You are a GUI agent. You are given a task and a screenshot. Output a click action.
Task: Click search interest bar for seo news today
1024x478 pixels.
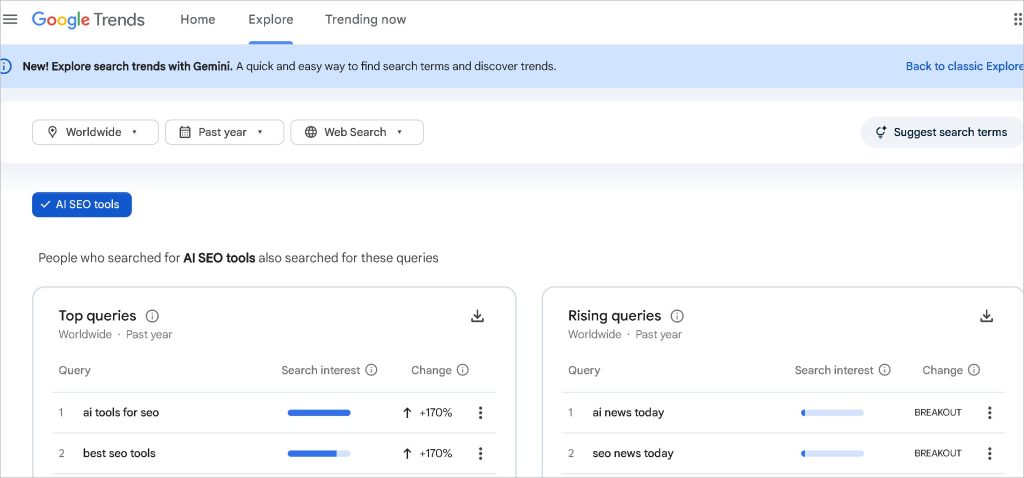tap(832, 453)
